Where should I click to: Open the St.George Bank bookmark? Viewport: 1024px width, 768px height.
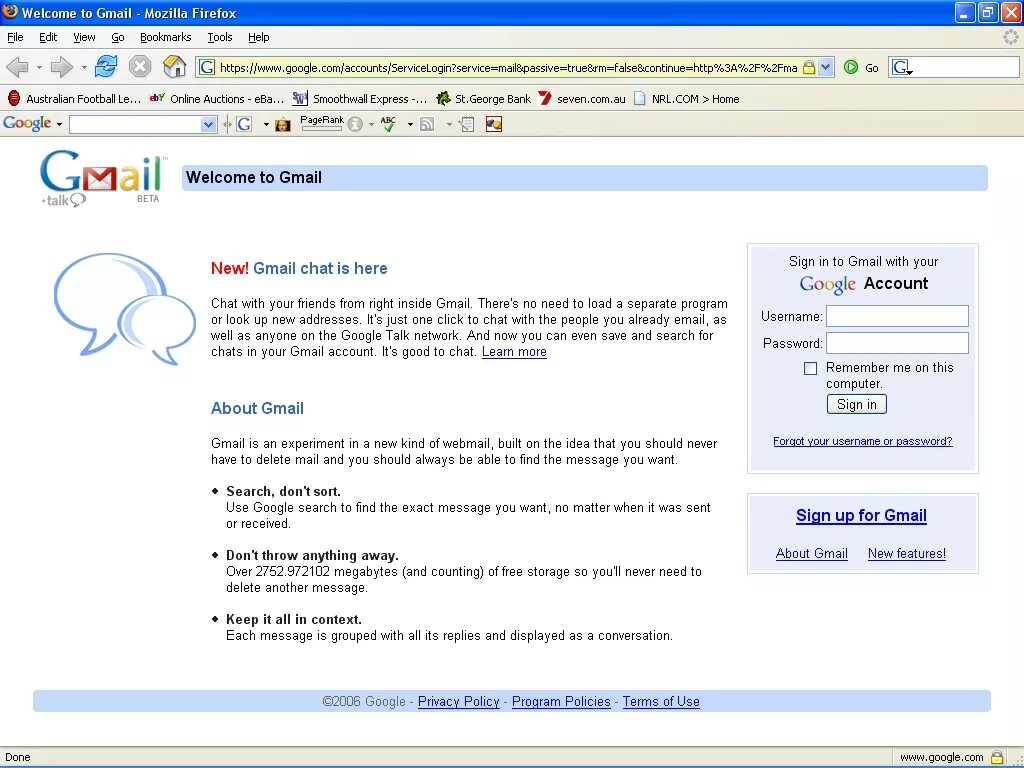coord(483,99)
